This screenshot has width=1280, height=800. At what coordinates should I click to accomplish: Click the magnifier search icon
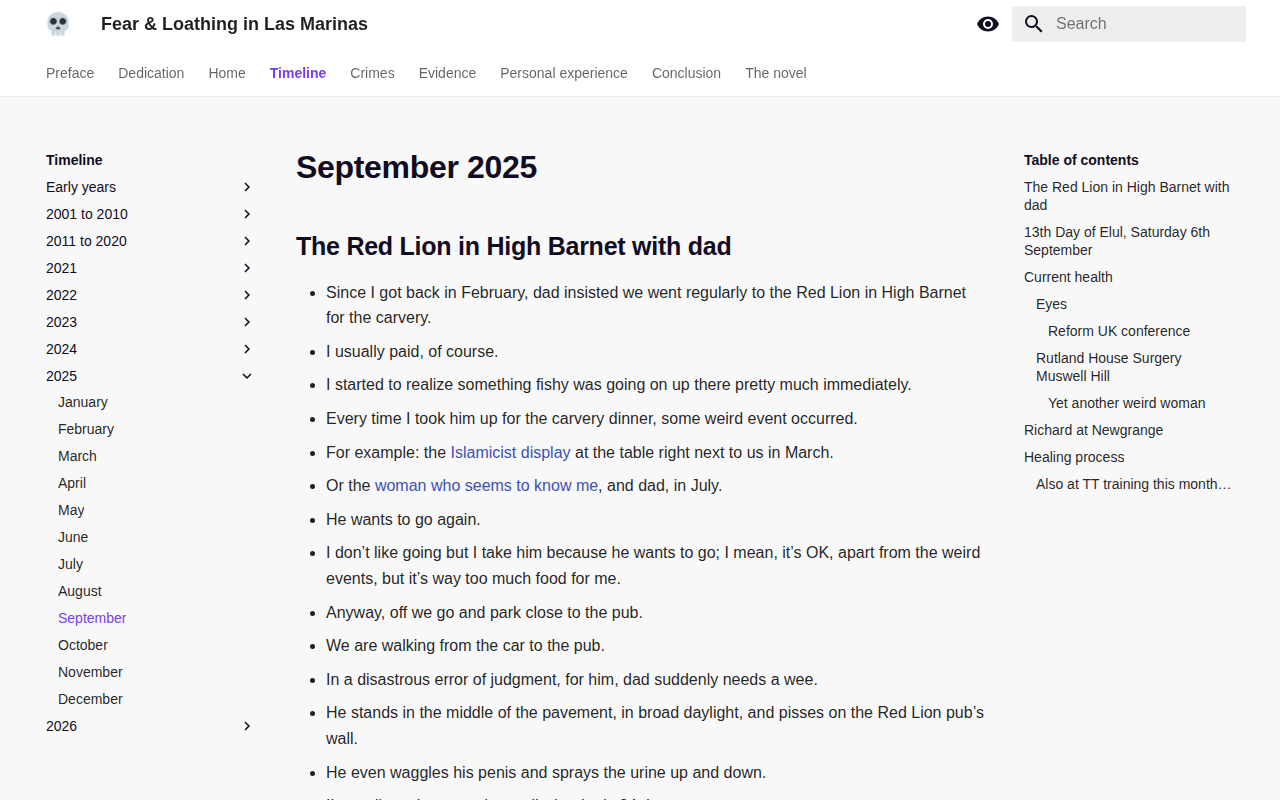tap(1034, 24)
